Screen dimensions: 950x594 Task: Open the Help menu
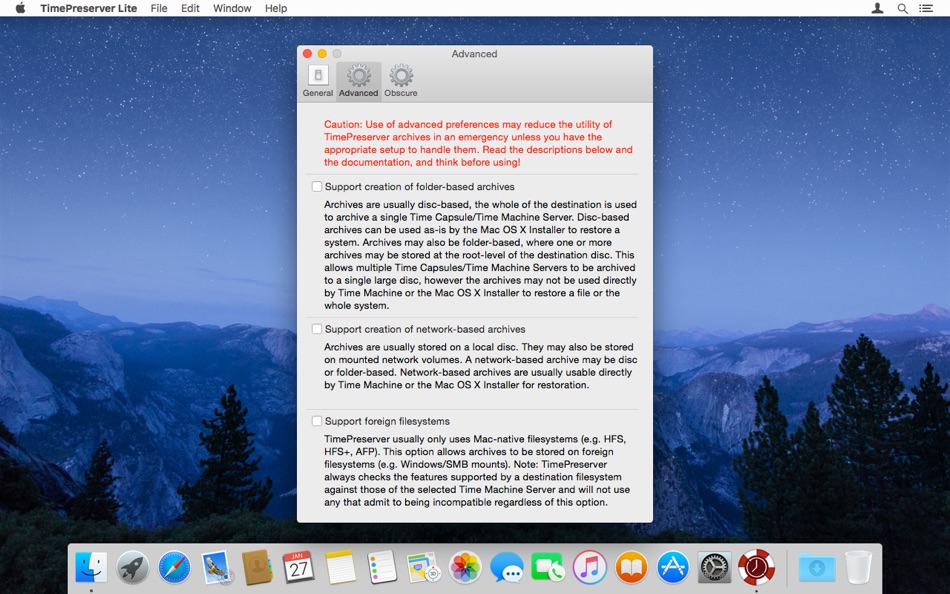coord(276,8)
